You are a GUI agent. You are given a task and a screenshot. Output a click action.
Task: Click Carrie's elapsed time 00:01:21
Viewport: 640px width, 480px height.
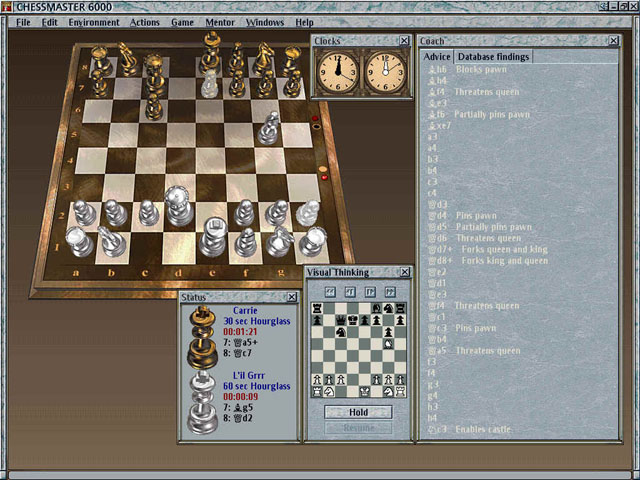pos(240,332)
